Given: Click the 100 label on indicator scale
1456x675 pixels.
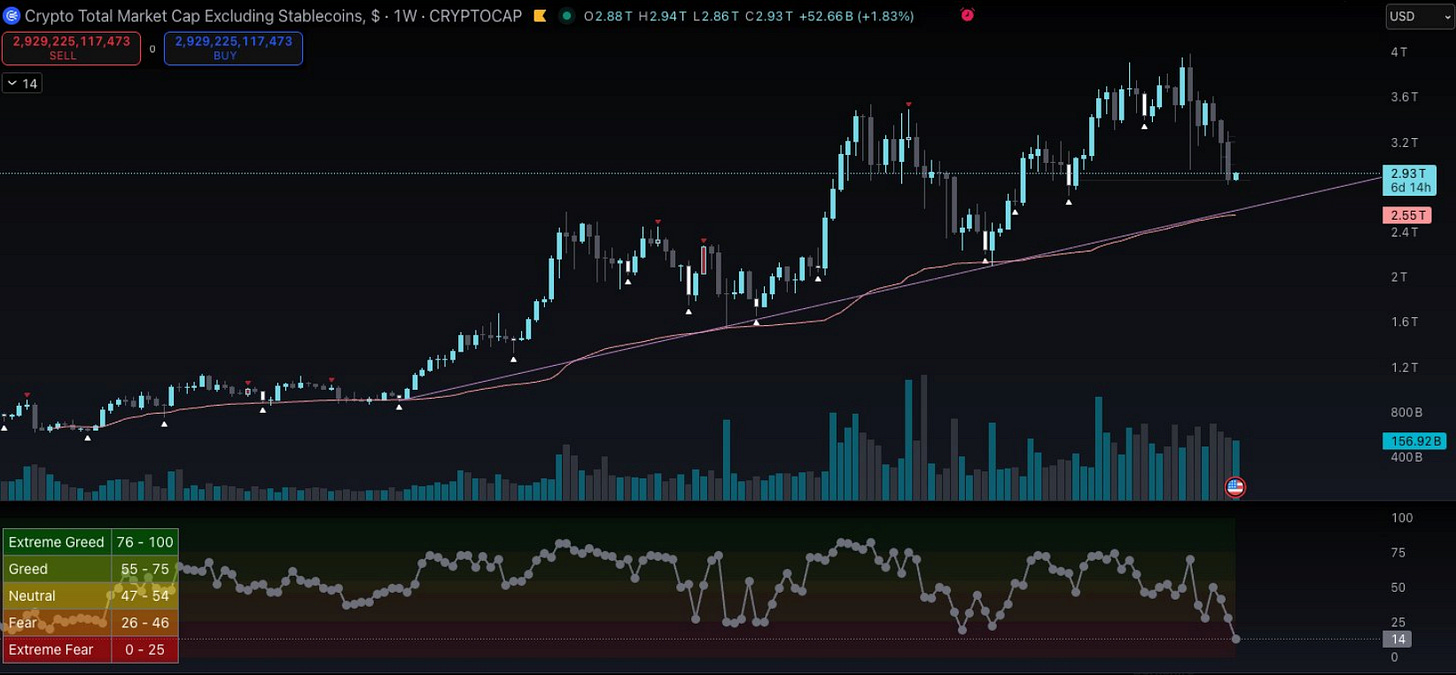Looking at the screenshot, I should pos(1403,518).
